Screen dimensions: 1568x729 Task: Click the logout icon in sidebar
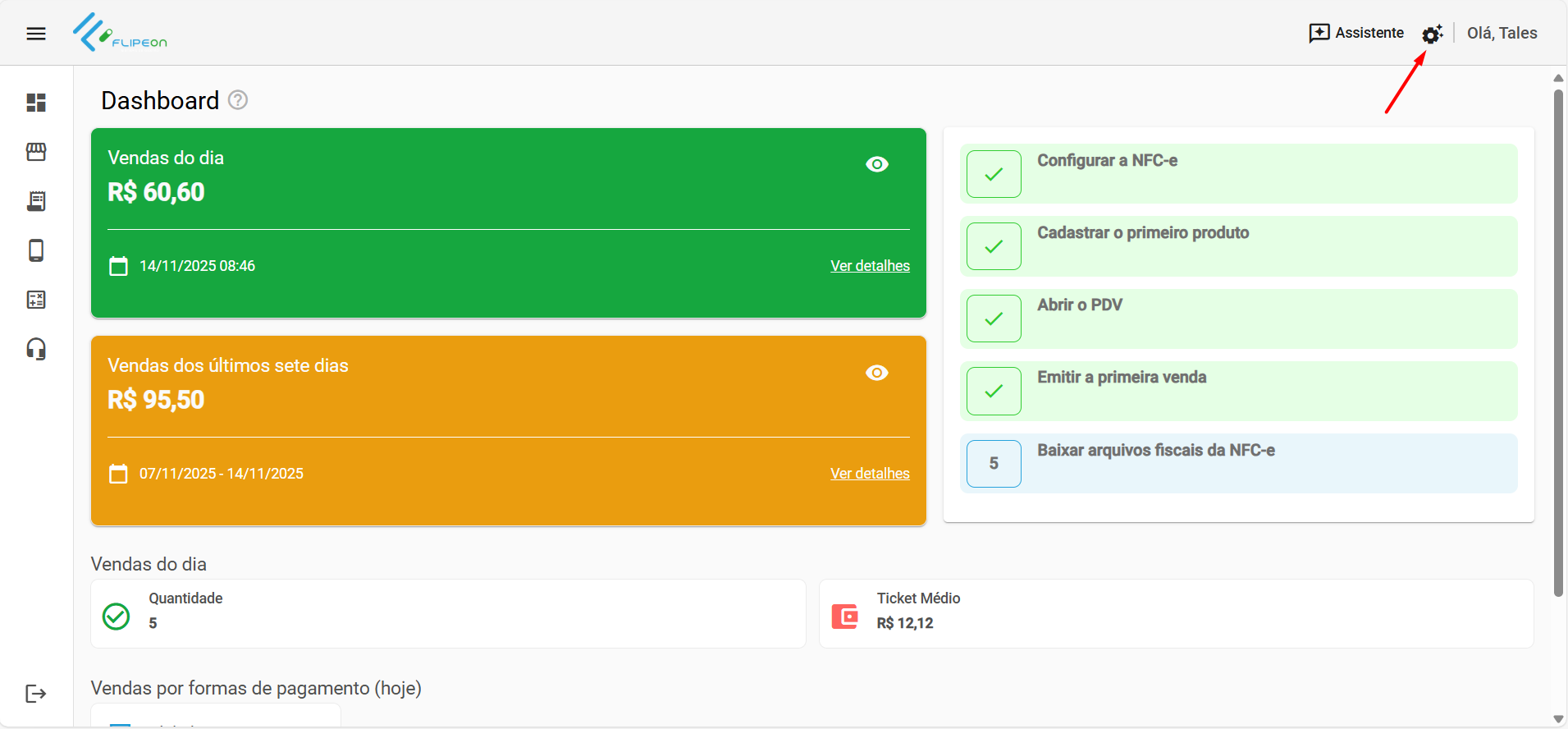[x=36, y=694]
